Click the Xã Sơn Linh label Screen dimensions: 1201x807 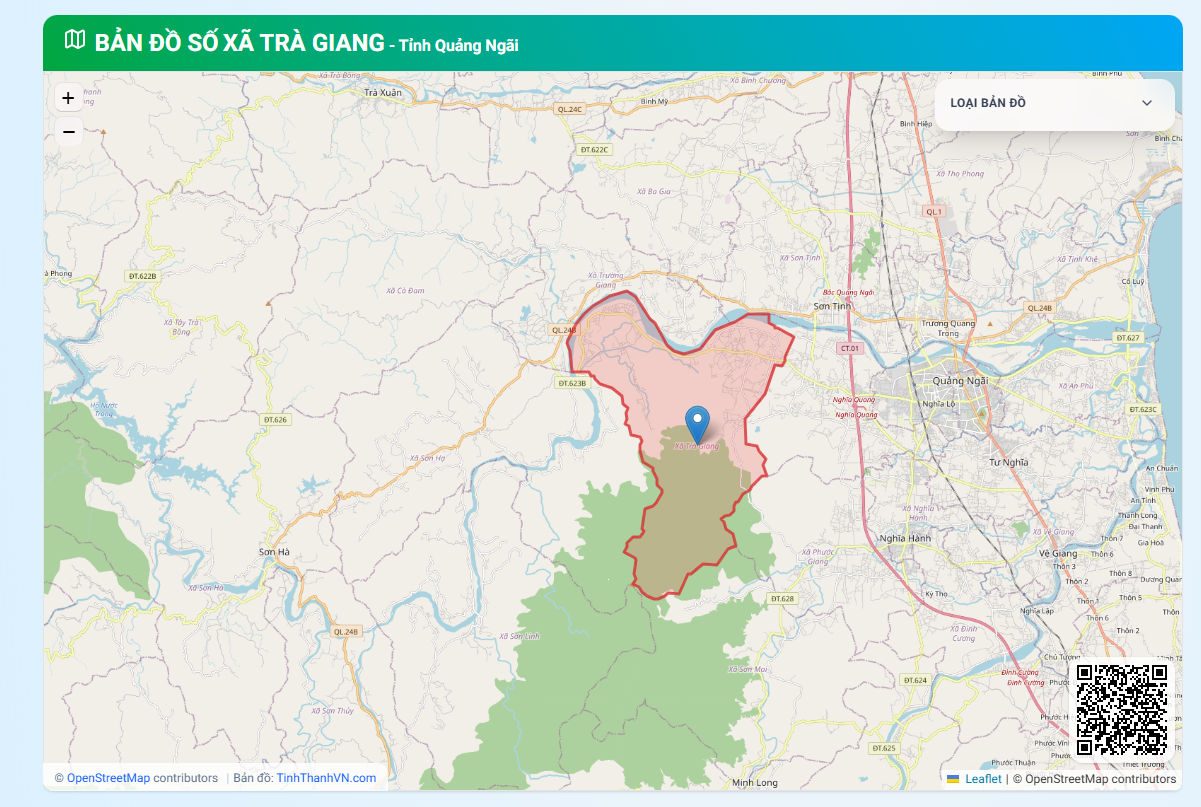point(519,636)
